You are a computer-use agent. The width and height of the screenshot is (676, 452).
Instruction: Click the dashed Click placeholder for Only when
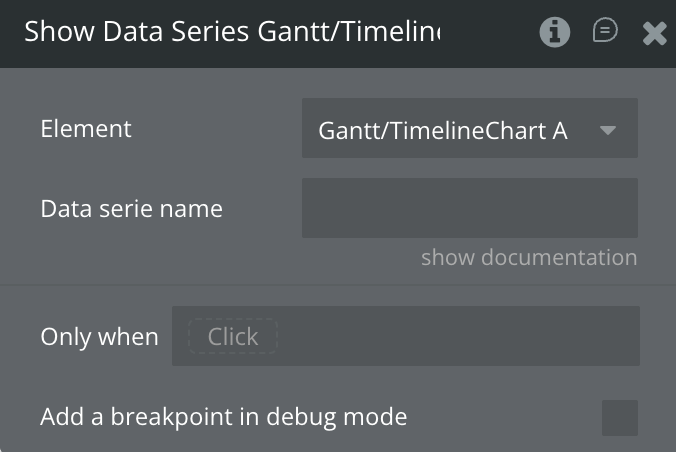[233, 337]
